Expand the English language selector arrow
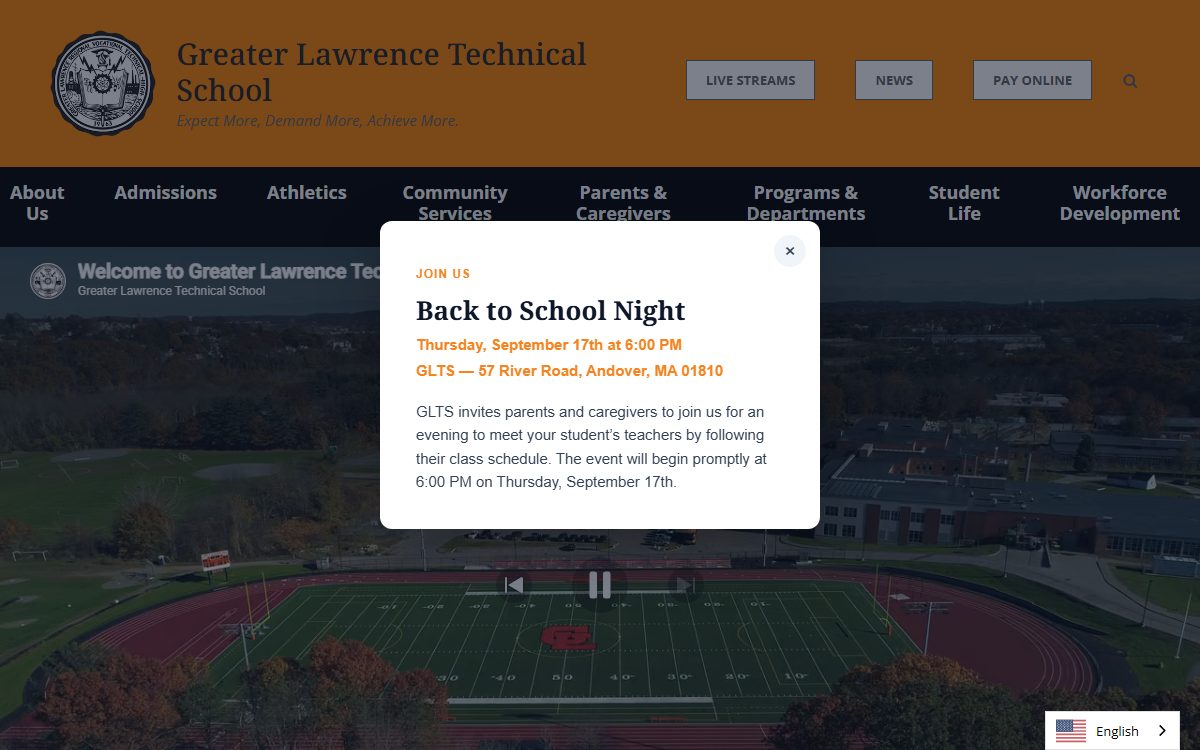The width and height of the screenshot is (1200, 750). [1162, 731]
